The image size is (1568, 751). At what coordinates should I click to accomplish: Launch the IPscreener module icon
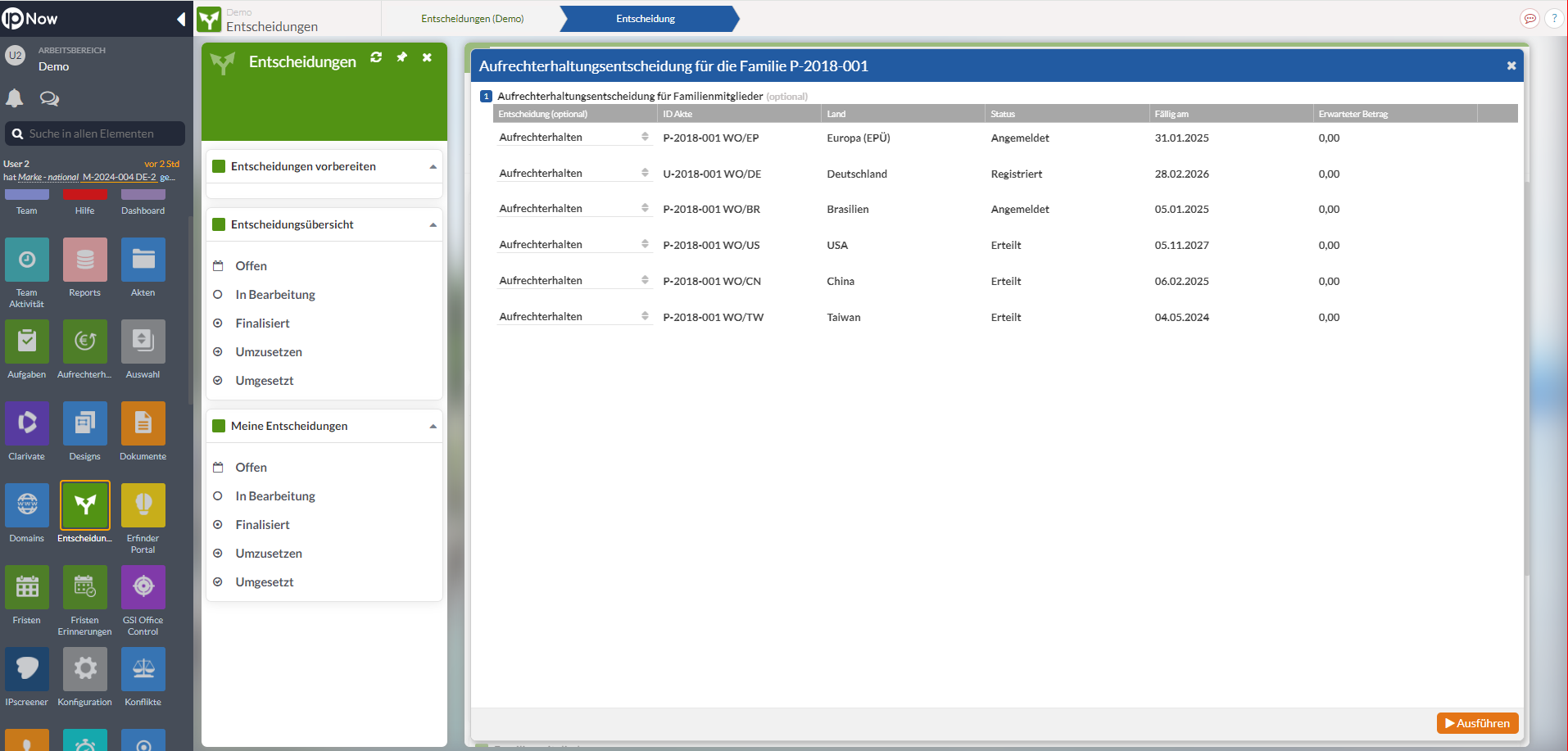coord(27,670)
